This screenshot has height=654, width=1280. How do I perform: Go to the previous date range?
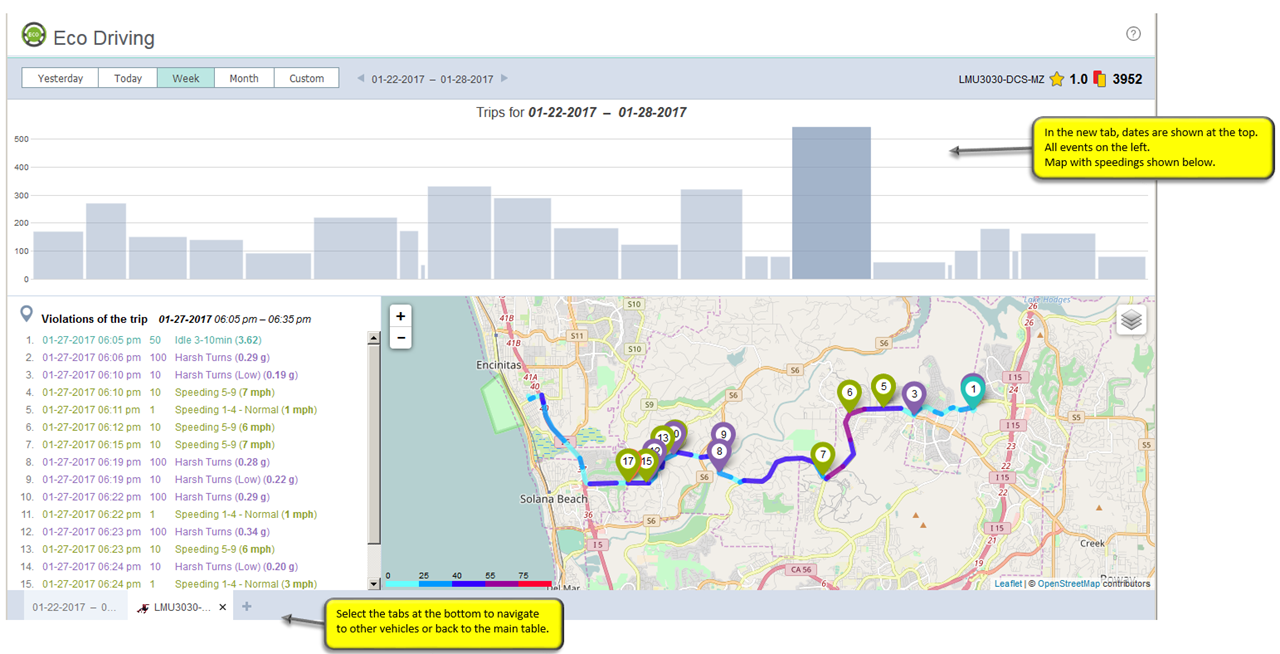coord(360,78)
